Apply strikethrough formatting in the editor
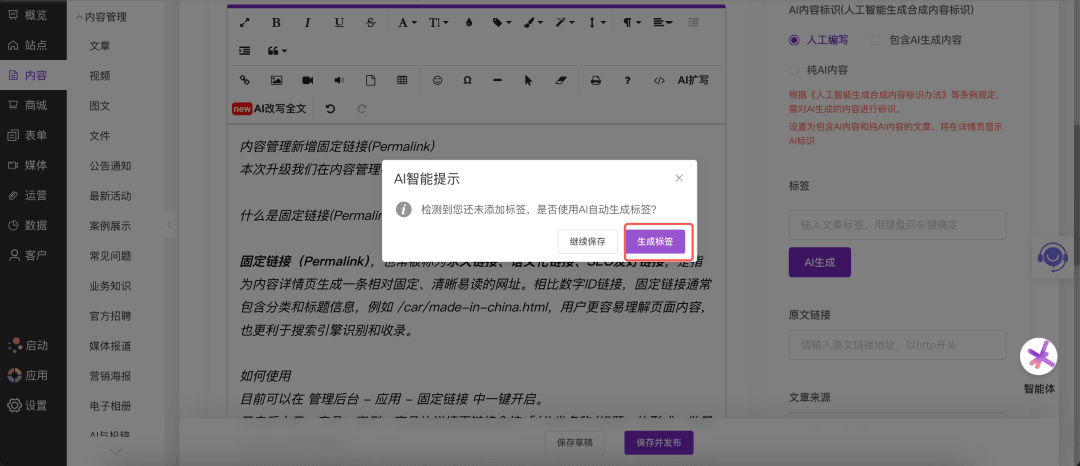This screenshot has height=466, width=1080. pos(371,23)
